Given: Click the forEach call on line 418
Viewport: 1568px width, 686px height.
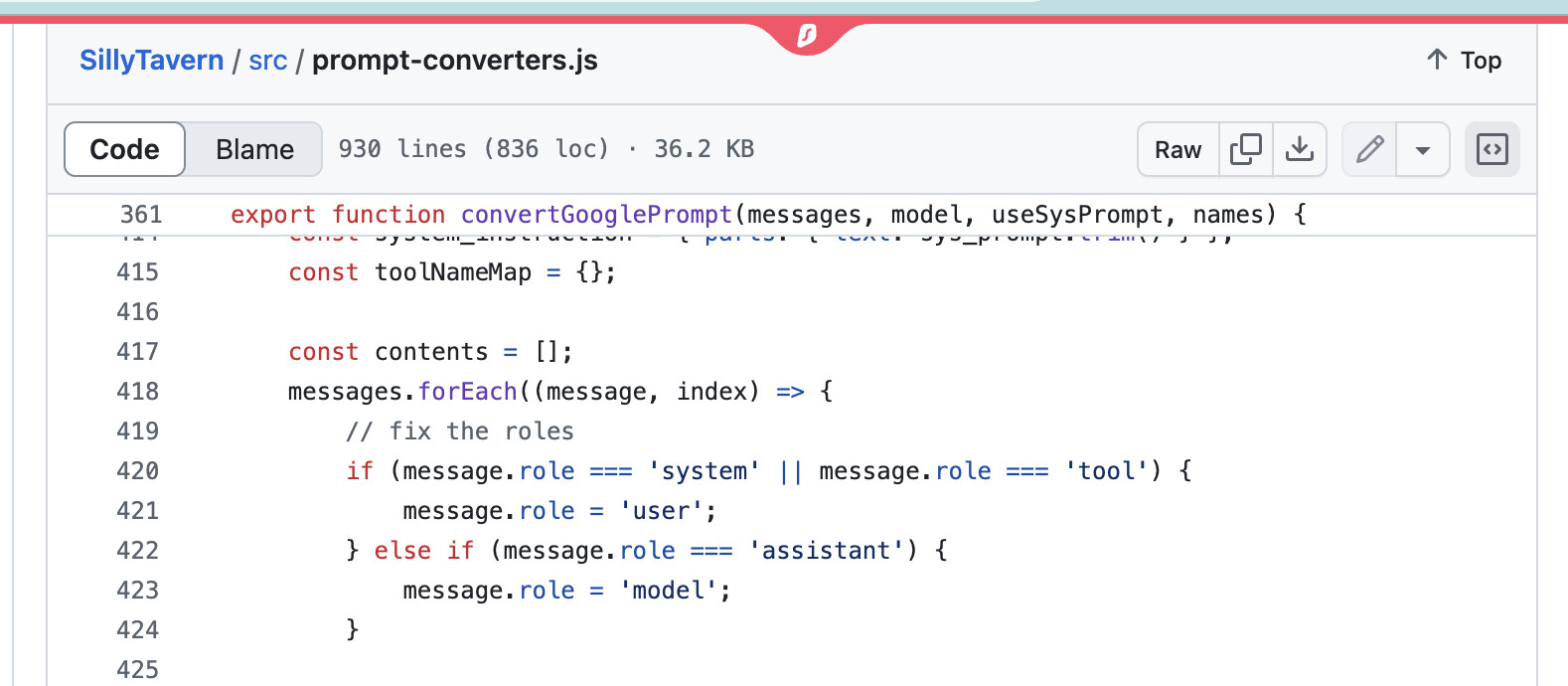Looking at the screenshot, I should pos(467,392).
